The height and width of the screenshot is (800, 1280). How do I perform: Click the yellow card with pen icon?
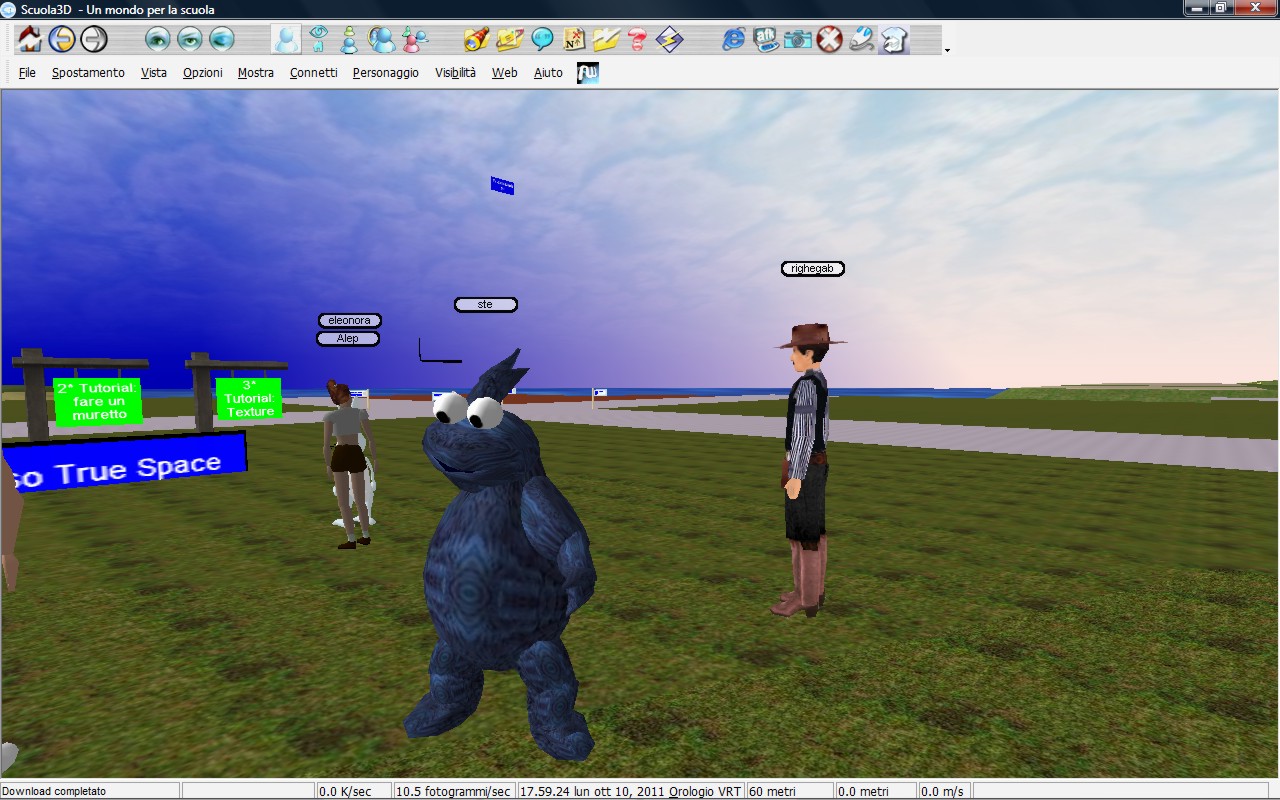pyautogui.click(x=510, y=39)
